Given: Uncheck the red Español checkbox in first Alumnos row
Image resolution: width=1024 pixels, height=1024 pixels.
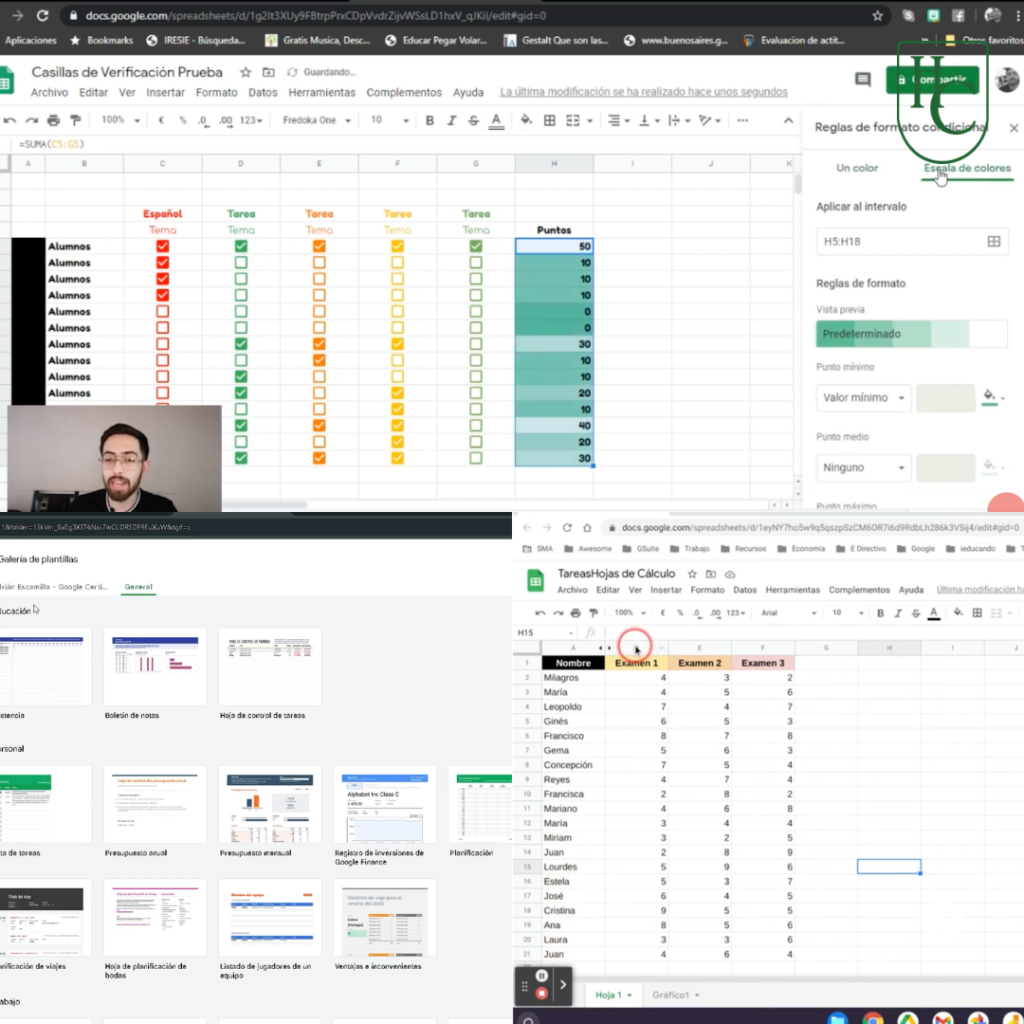Looking at the screenshot, I should pos(163,246).
